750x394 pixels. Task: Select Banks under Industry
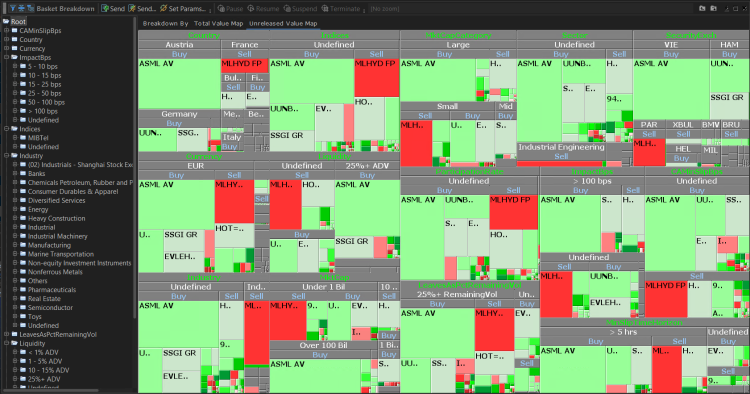point(36,174)
